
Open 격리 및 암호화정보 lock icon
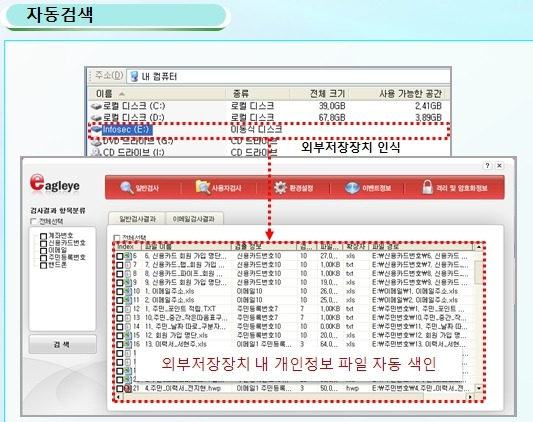[427, 187]
